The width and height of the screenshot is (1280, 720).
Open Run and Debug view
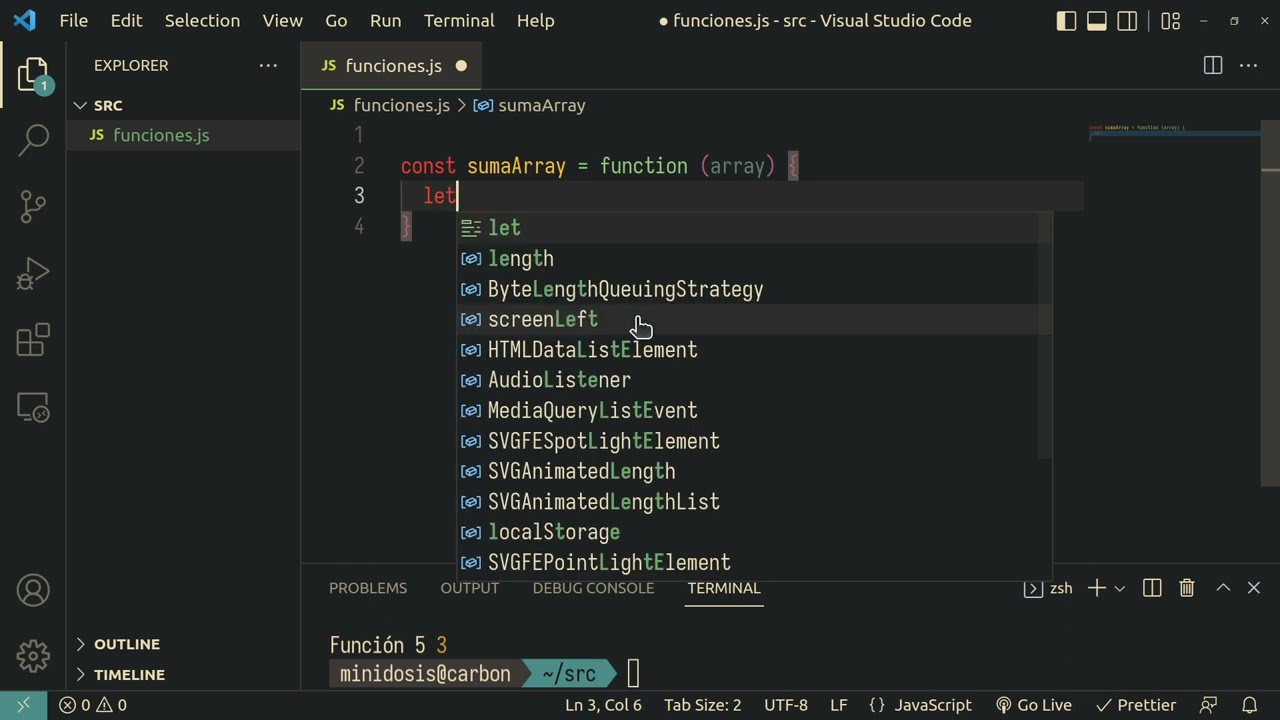pyautogui.click(x=33, y=273)
